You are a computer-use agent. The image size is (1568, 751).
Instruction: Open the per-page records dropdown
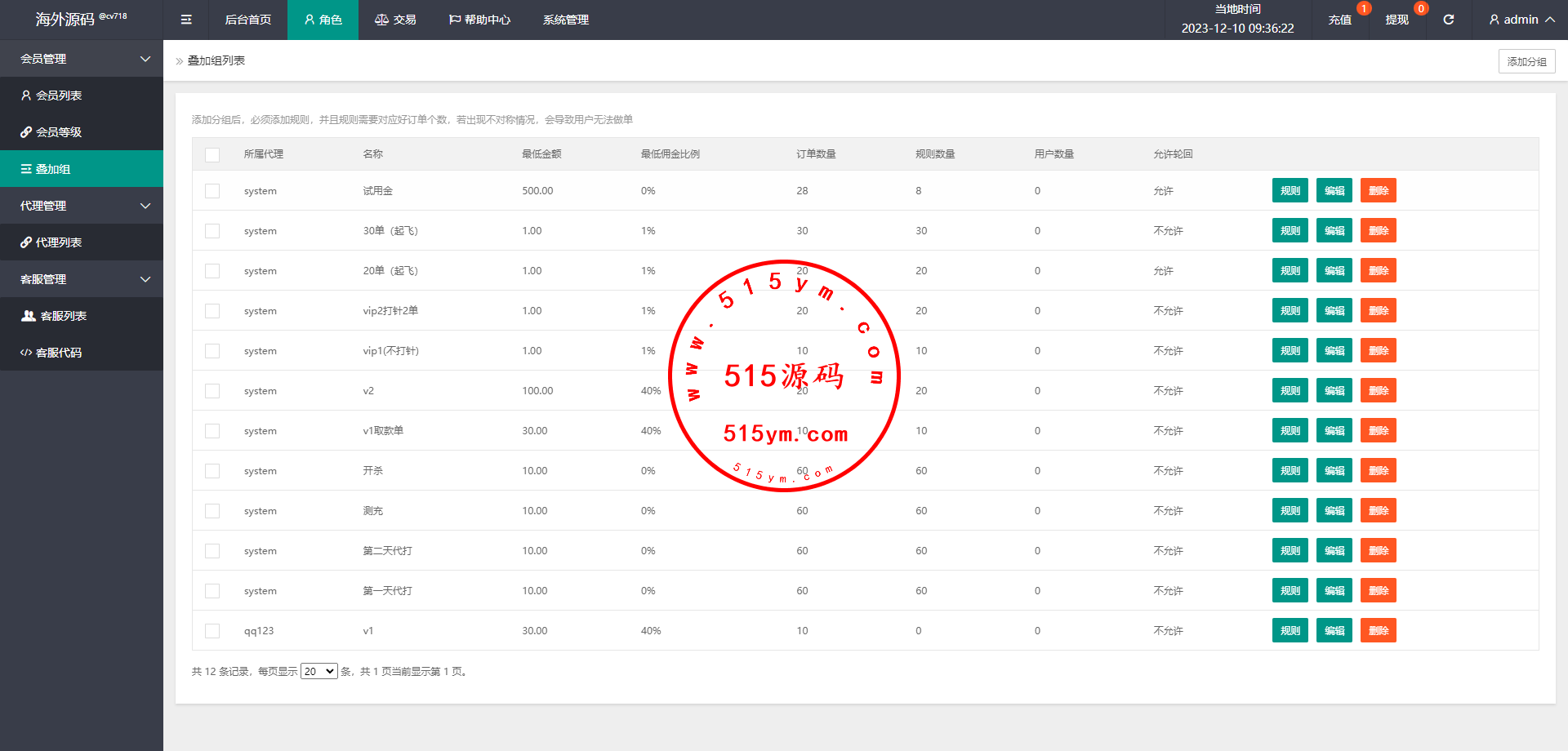pyautogui.click(x=318, y=671)
